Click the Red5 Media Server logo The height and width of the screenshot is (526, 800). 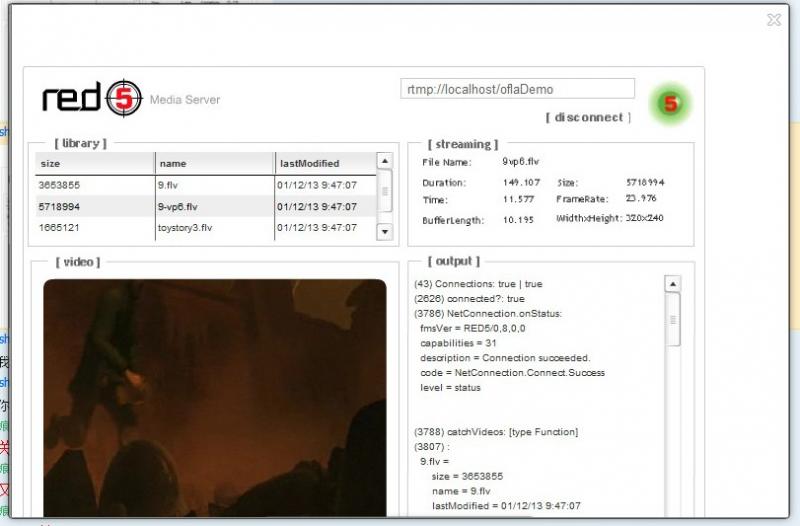[131, 97]
